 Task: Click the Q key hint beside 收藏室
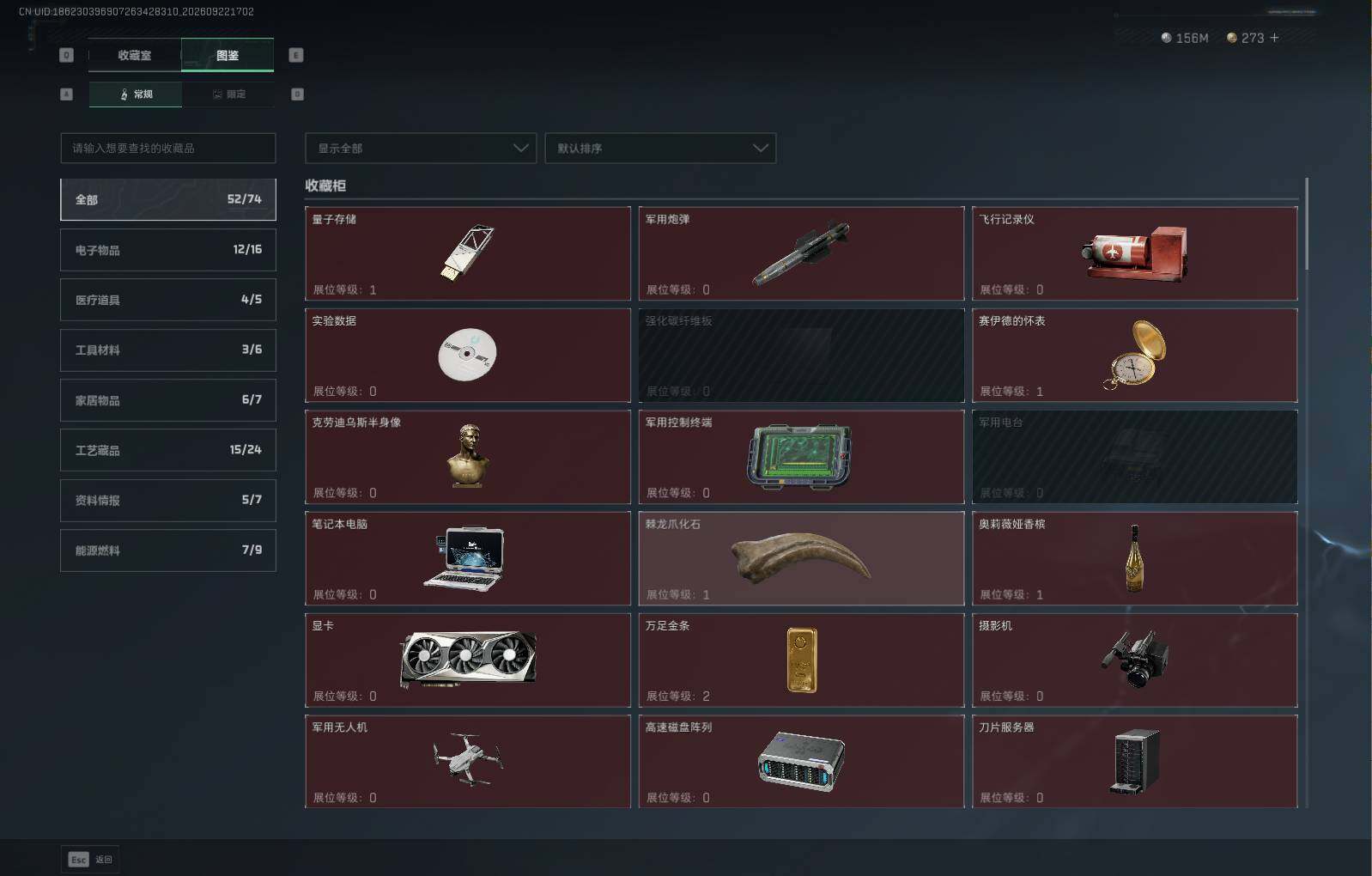click(66, 55)
